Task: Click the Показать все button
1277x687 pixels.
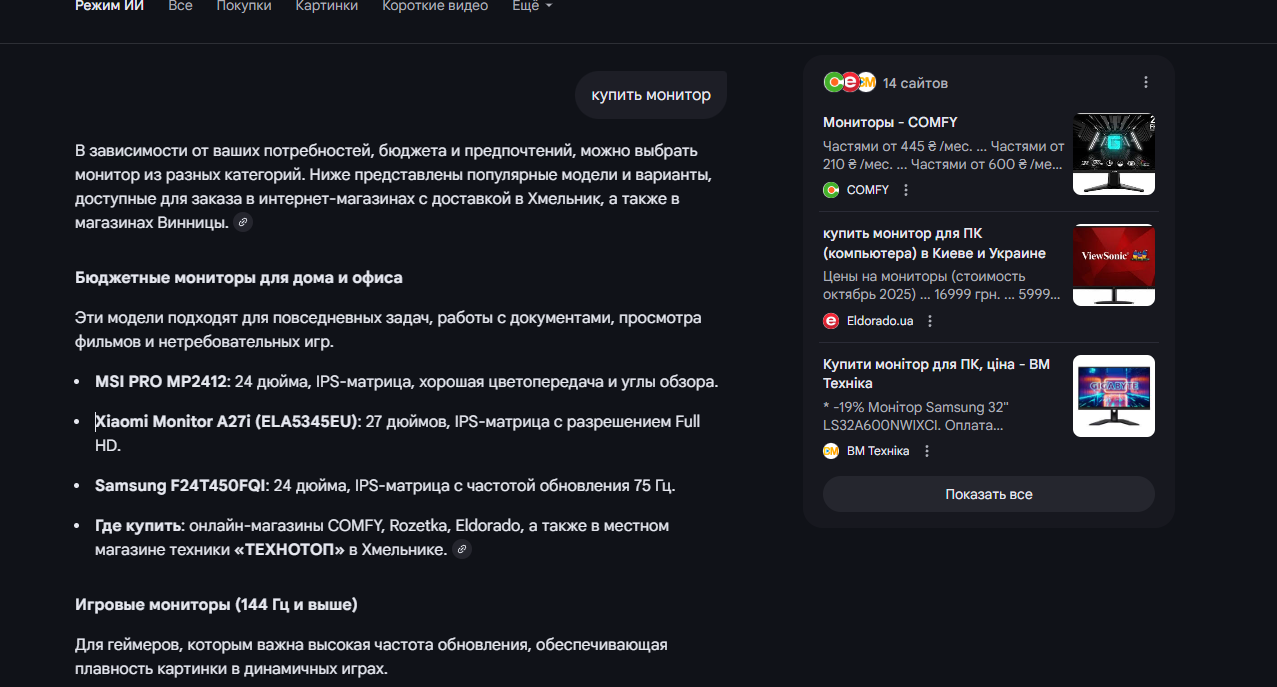Action: 989,494
